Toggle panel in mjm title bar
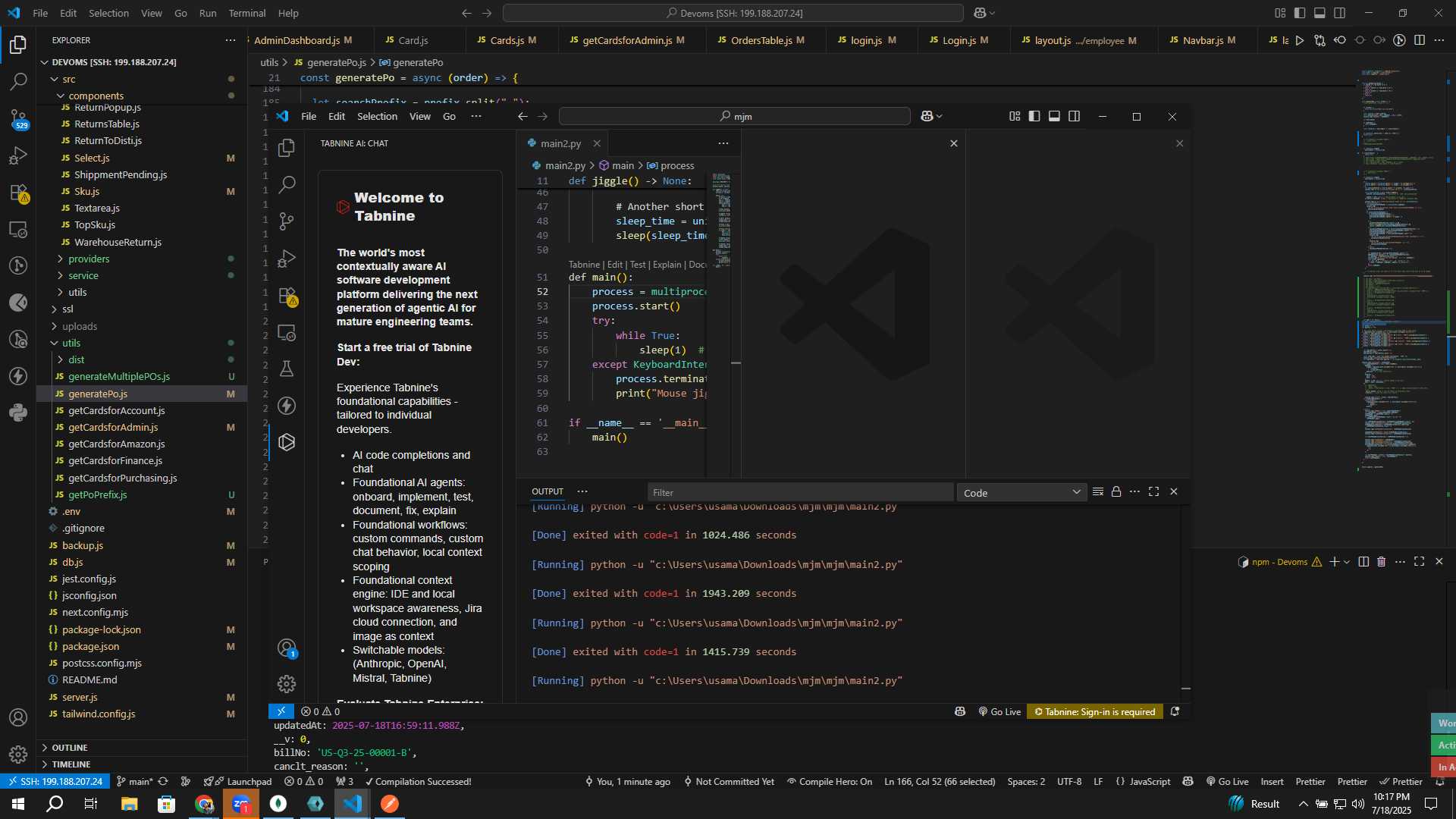The width and height of the screenshot is (1456, 819). pos(1054,116)
